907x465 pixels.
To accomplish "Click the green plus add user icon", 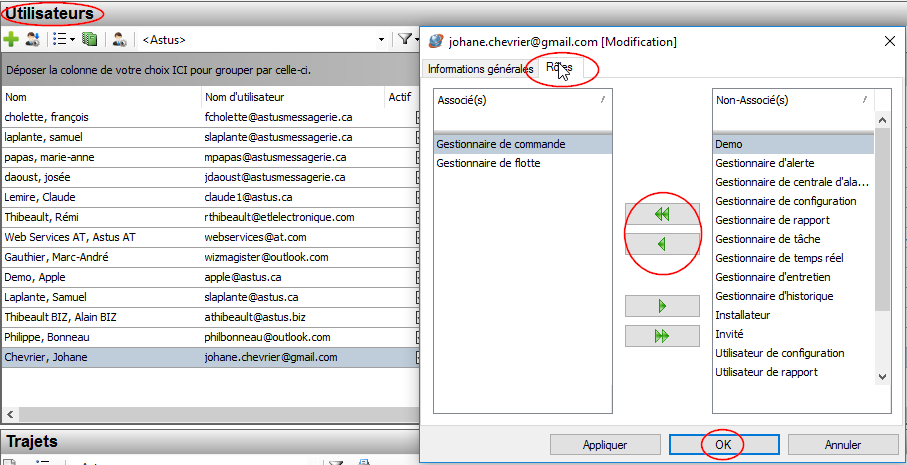I will tap(11, 40).
